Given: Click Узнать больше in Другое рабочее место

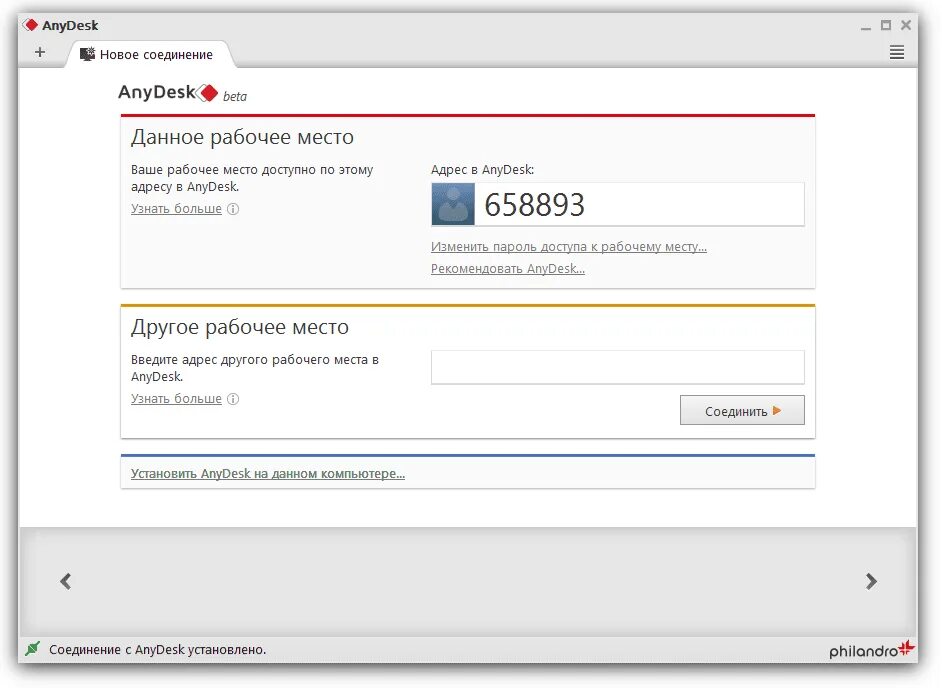Looking at the screenshot, I should coord(175,398).
